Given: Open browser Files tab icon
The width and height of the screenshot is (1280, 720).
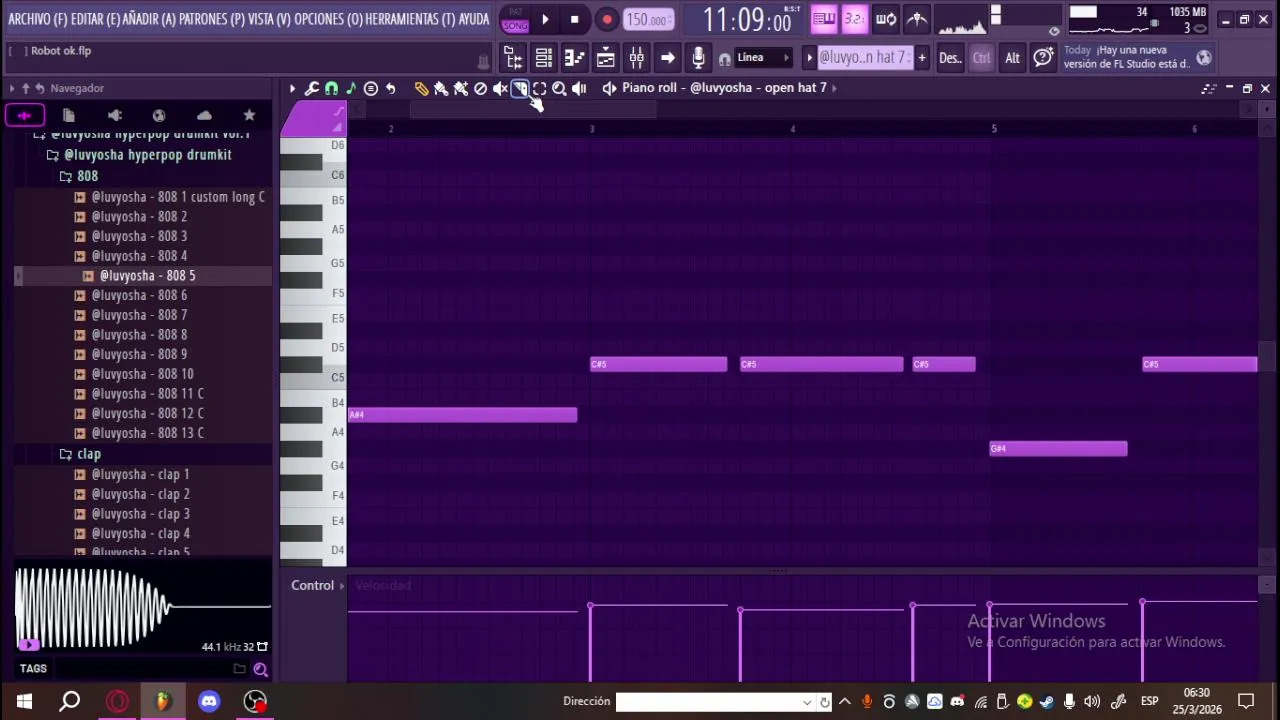Looking at the screenshot, I should [x=69, y=115].
